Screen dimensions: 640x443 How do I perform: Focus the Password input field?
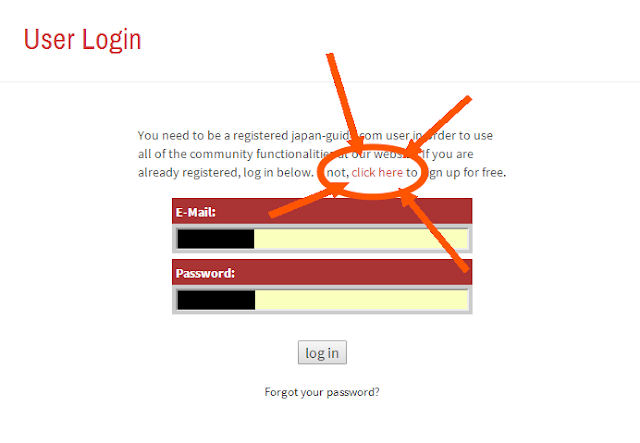click(322, 300)
